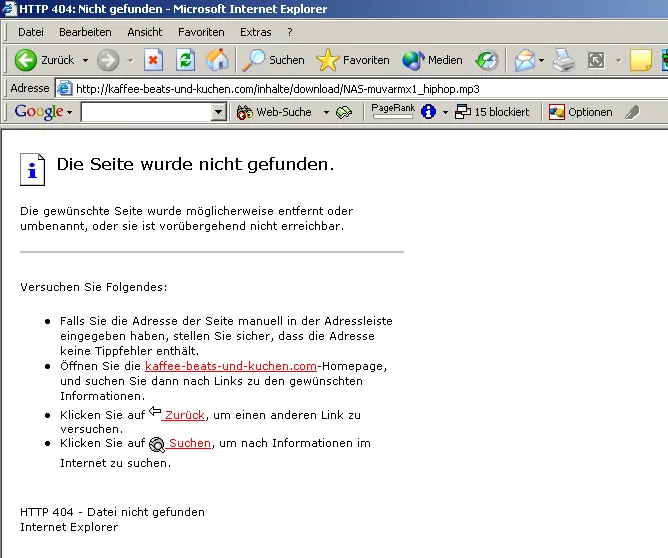The image size is (668, 558).
Task: Print the page with the printer icon
Action: [564, 60]
